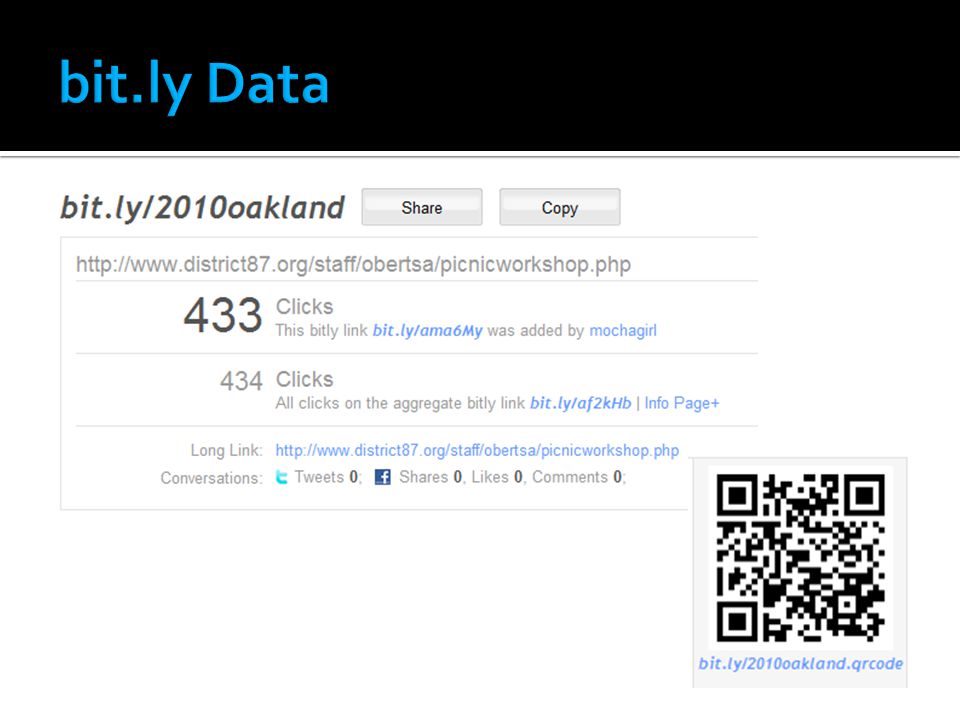Click the 434 aggregate clicks number
960x720 pixels.
pos(241,381)
